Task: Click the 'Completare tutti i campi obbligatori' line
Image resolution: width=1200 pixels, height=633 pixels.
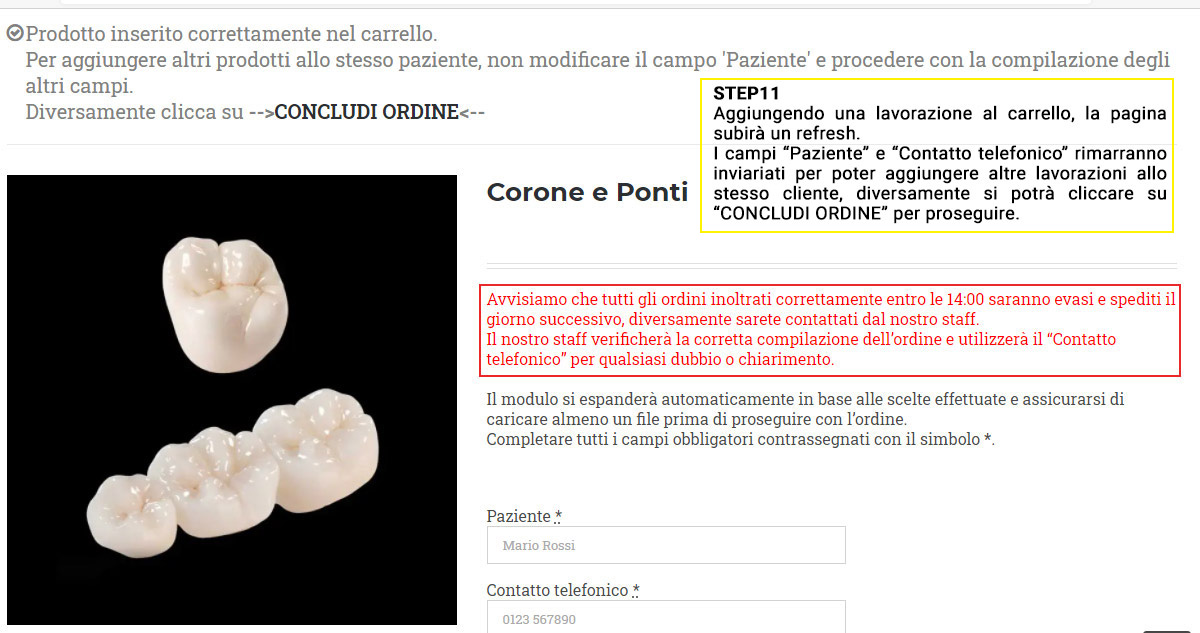Action: [741, 439]
